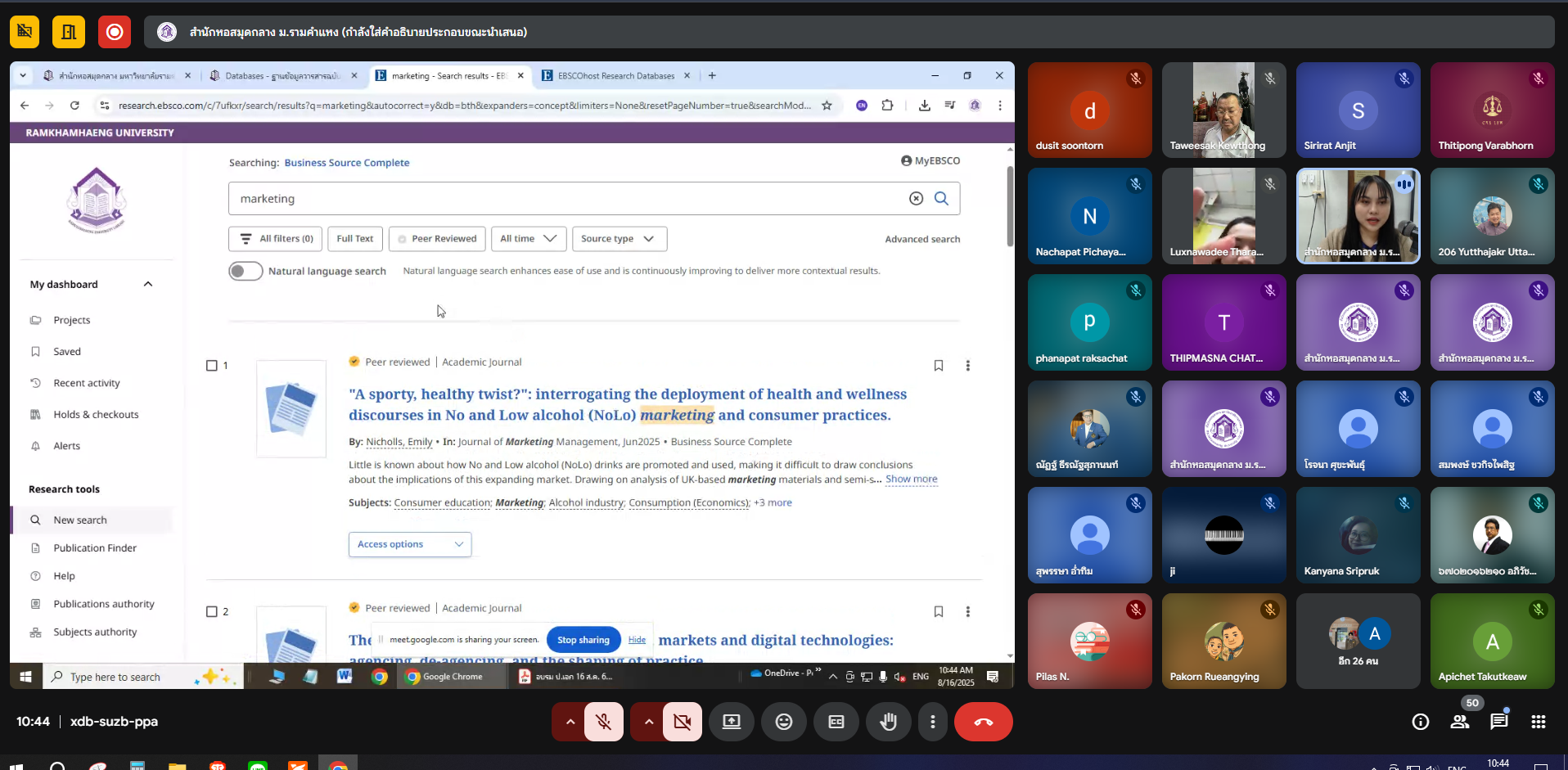Viewport: 1568px width, 770px height.
Task: Toggle microphone mute in Meet controls
Action: 604,722
